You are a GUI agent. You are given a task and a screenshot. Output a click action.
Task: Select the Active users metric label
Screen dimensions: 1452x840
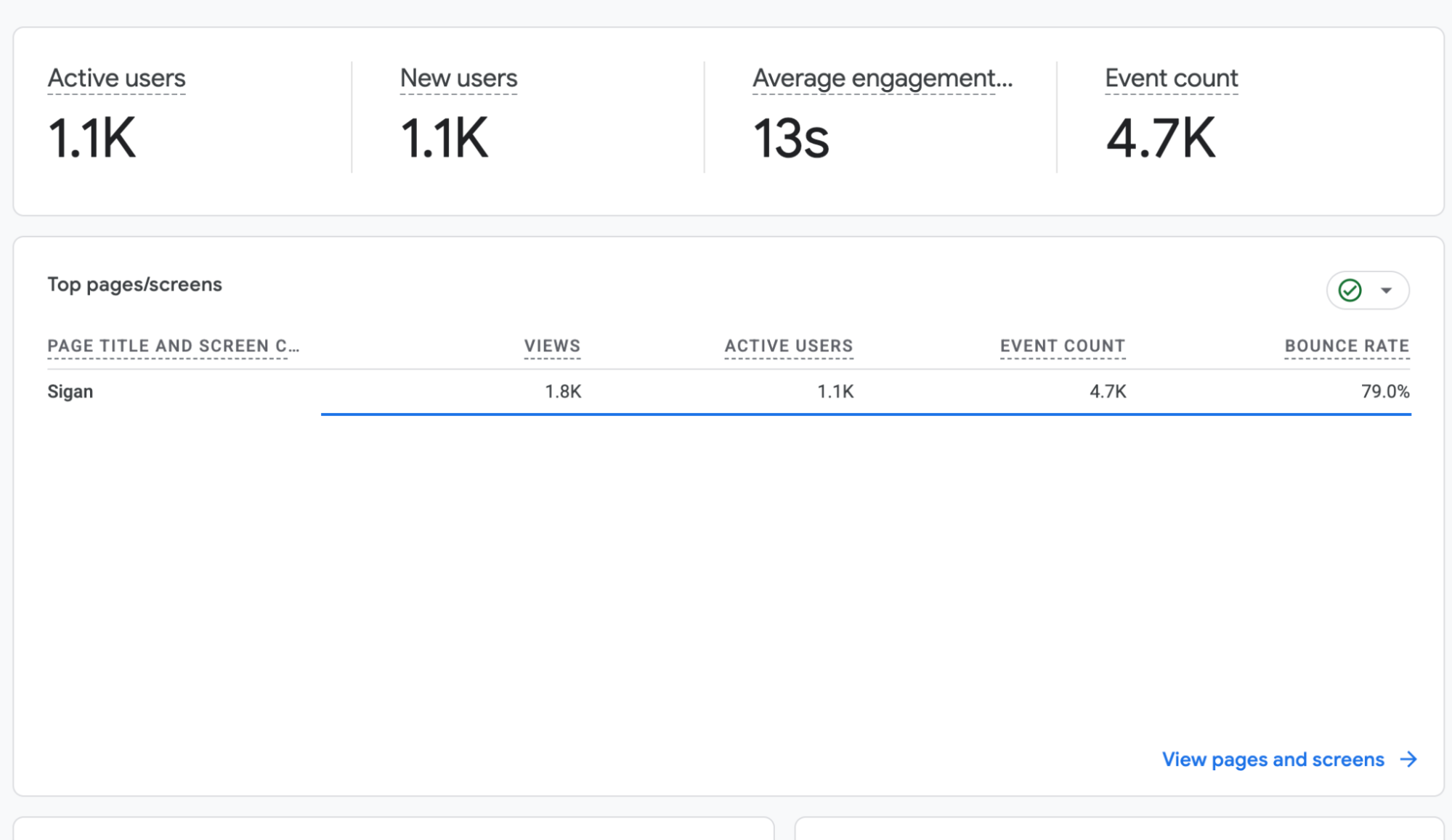click(116, 78)
